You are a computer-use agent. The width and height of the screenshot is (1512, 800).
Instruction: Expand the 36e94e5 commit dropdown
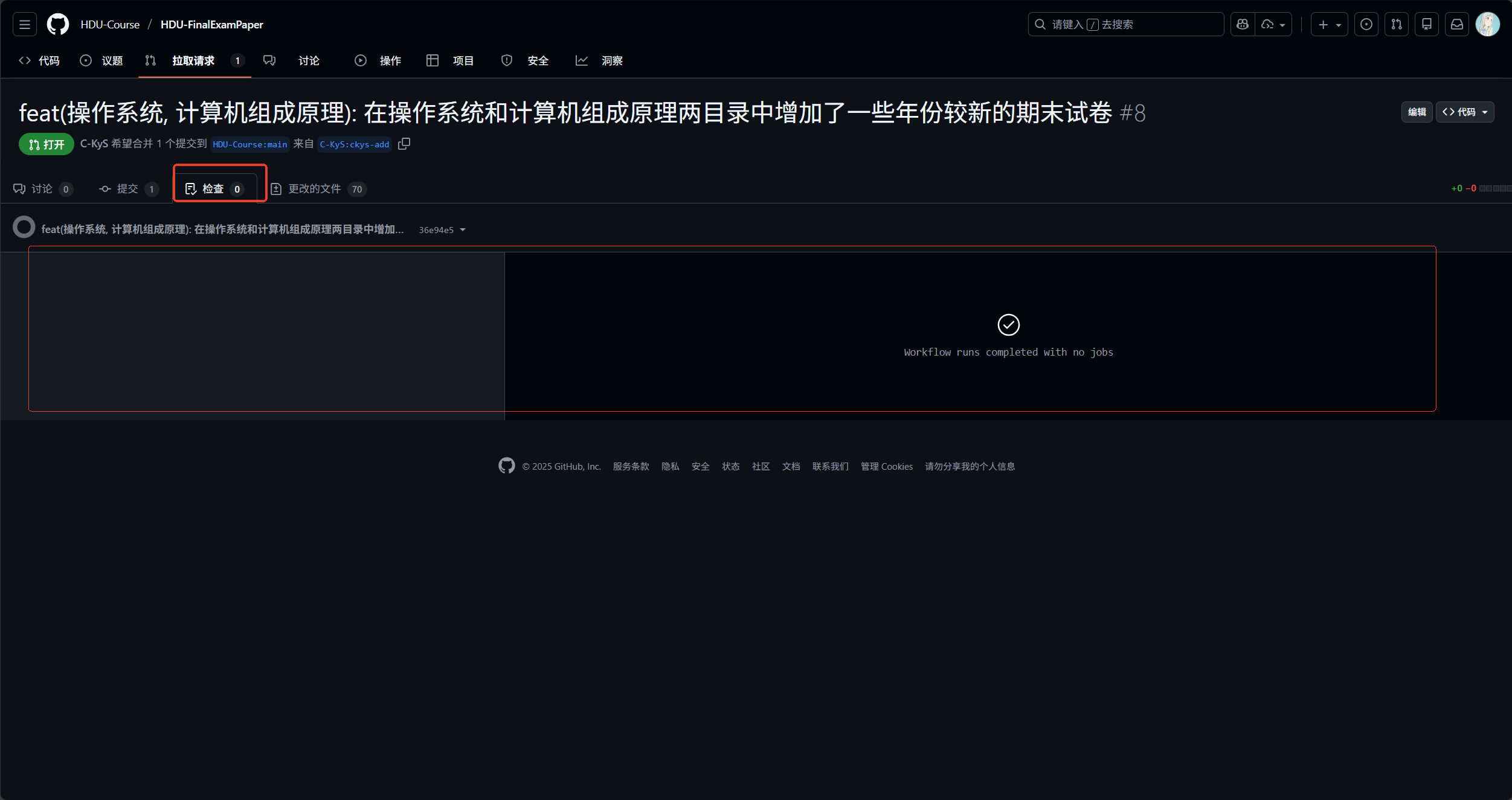442,230
